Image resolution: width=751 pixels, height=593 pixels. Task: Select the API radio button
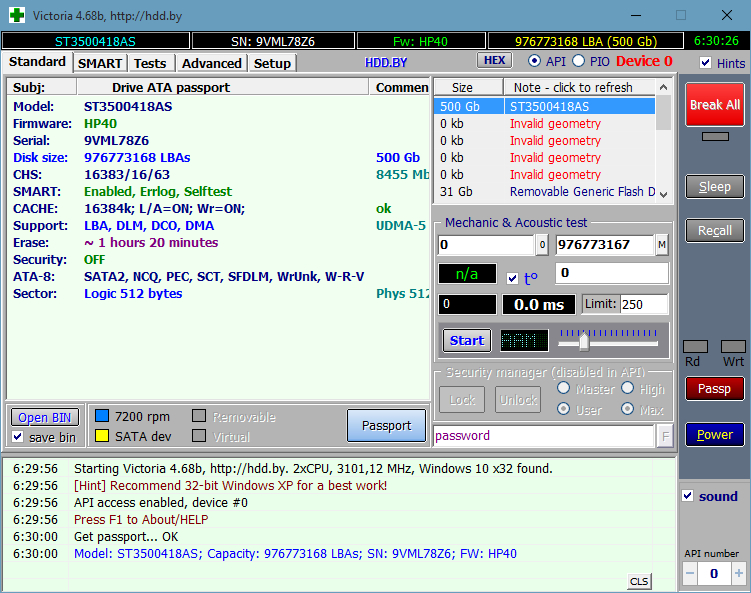point(534,61)
